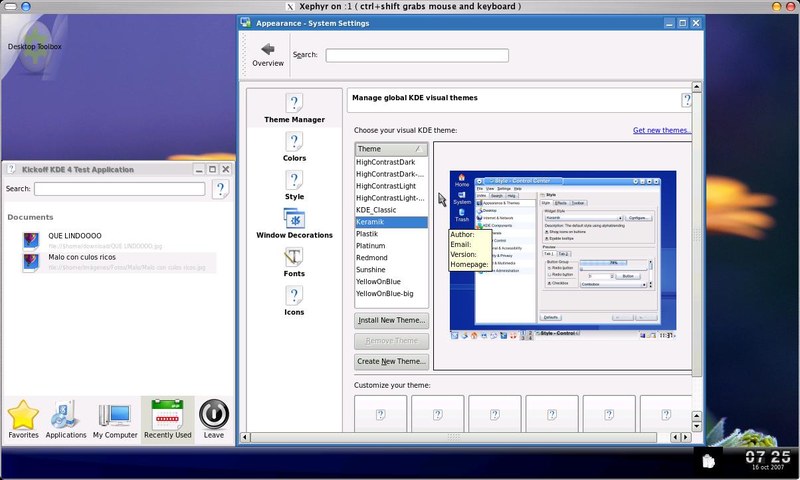Select the Sunshine theme
Screen dimensions: 800x480
point(391,270)
